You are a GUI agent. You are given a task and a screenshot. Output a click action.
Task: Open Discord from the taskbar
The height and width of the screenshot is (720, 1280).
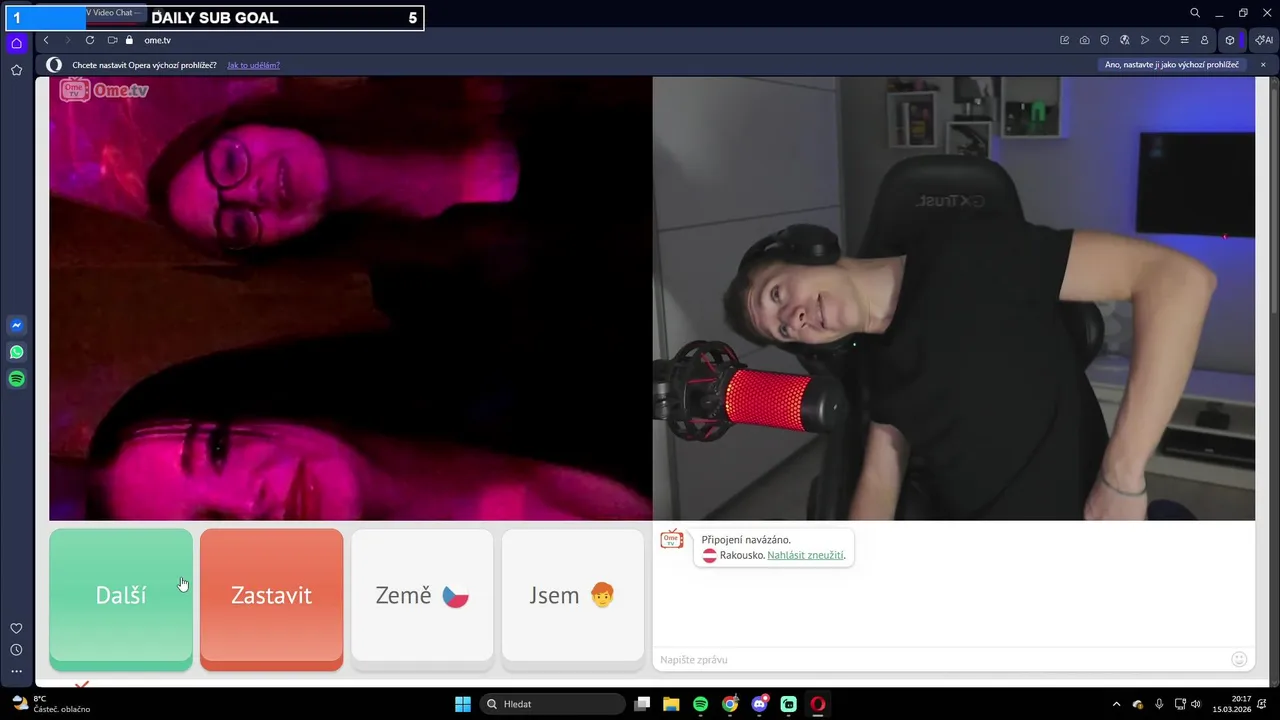[x=759, y=704]
